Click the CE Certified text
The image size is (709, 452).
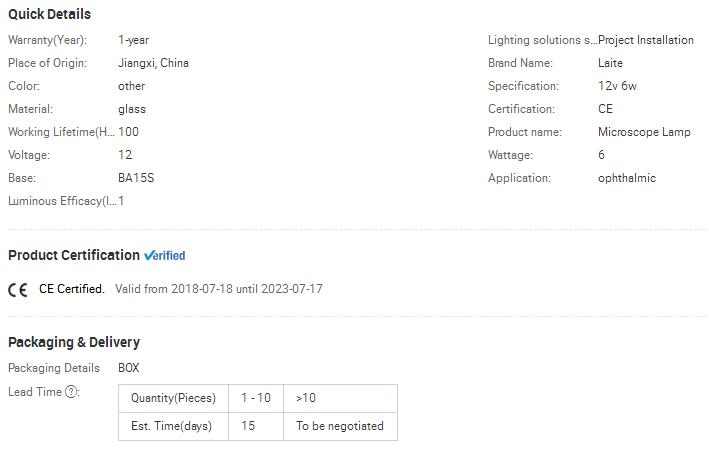(71, 289)
